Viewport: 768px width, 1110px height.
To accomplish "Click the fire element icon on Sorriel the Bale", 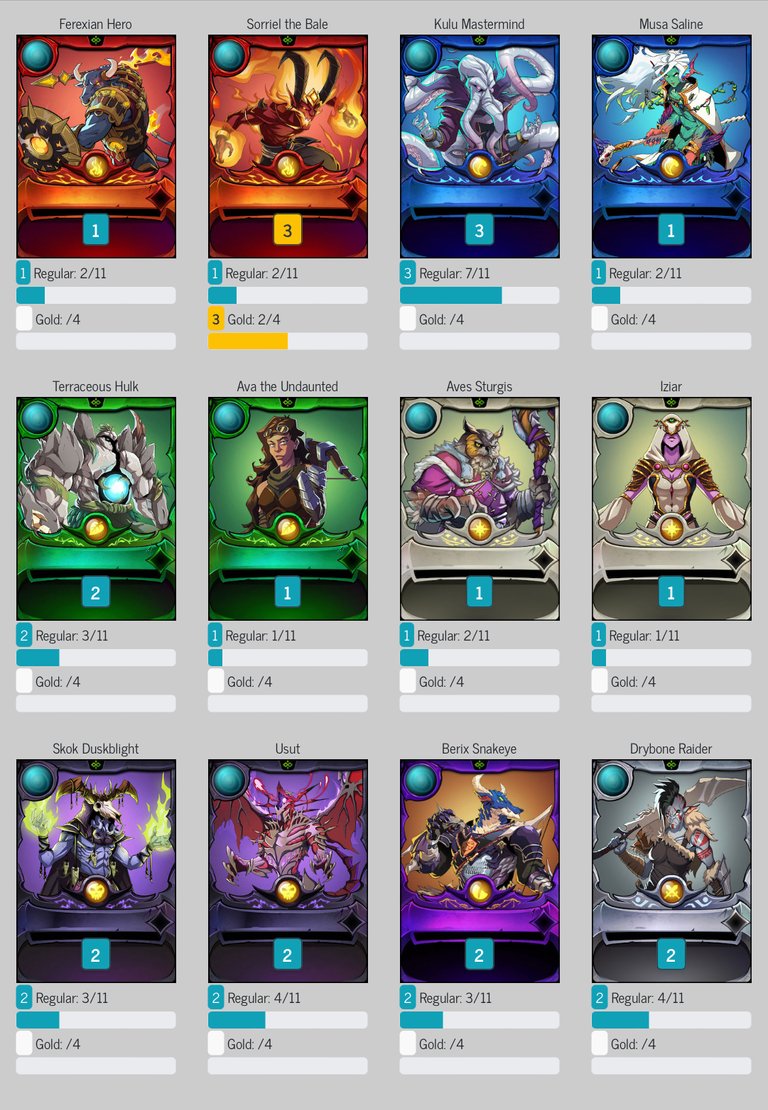I will point(287,166).
